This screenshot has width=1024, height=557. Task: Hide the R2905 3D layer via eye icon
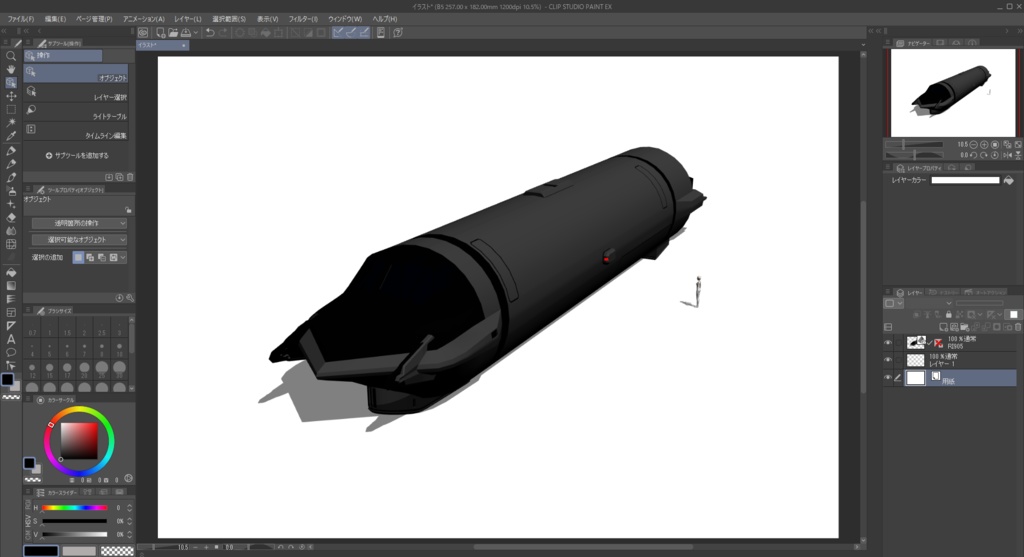point(888,342)
